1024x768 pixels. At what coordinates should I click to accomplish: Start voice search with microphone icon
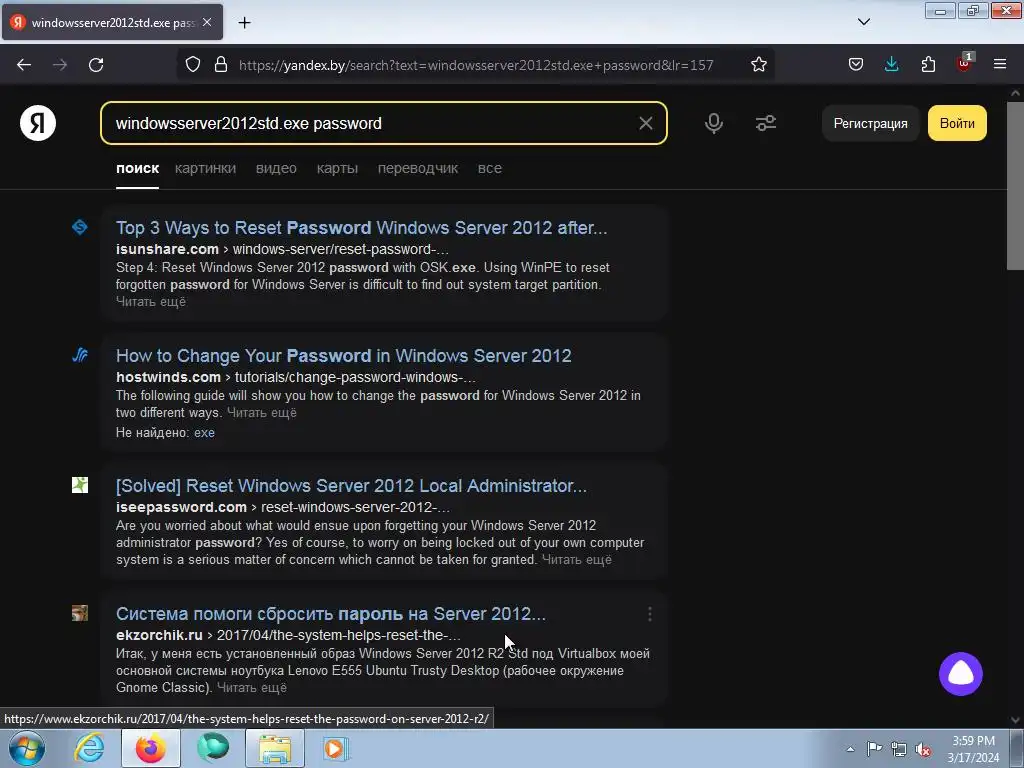(x=714, y=123)
